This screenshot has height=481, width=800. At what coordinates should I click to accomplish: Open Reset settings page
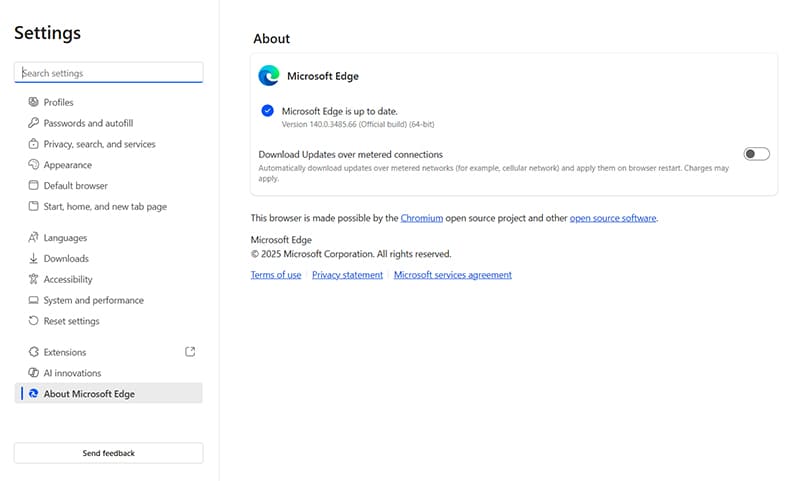[109, 321]
